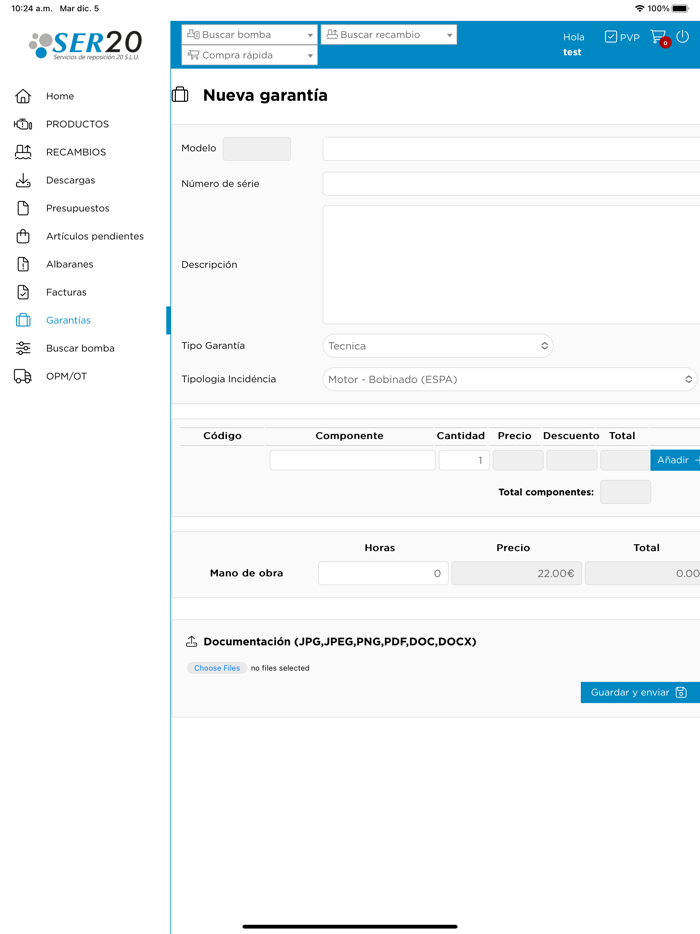Click the RECAMBIOS spare parts icon

point(23,152)
